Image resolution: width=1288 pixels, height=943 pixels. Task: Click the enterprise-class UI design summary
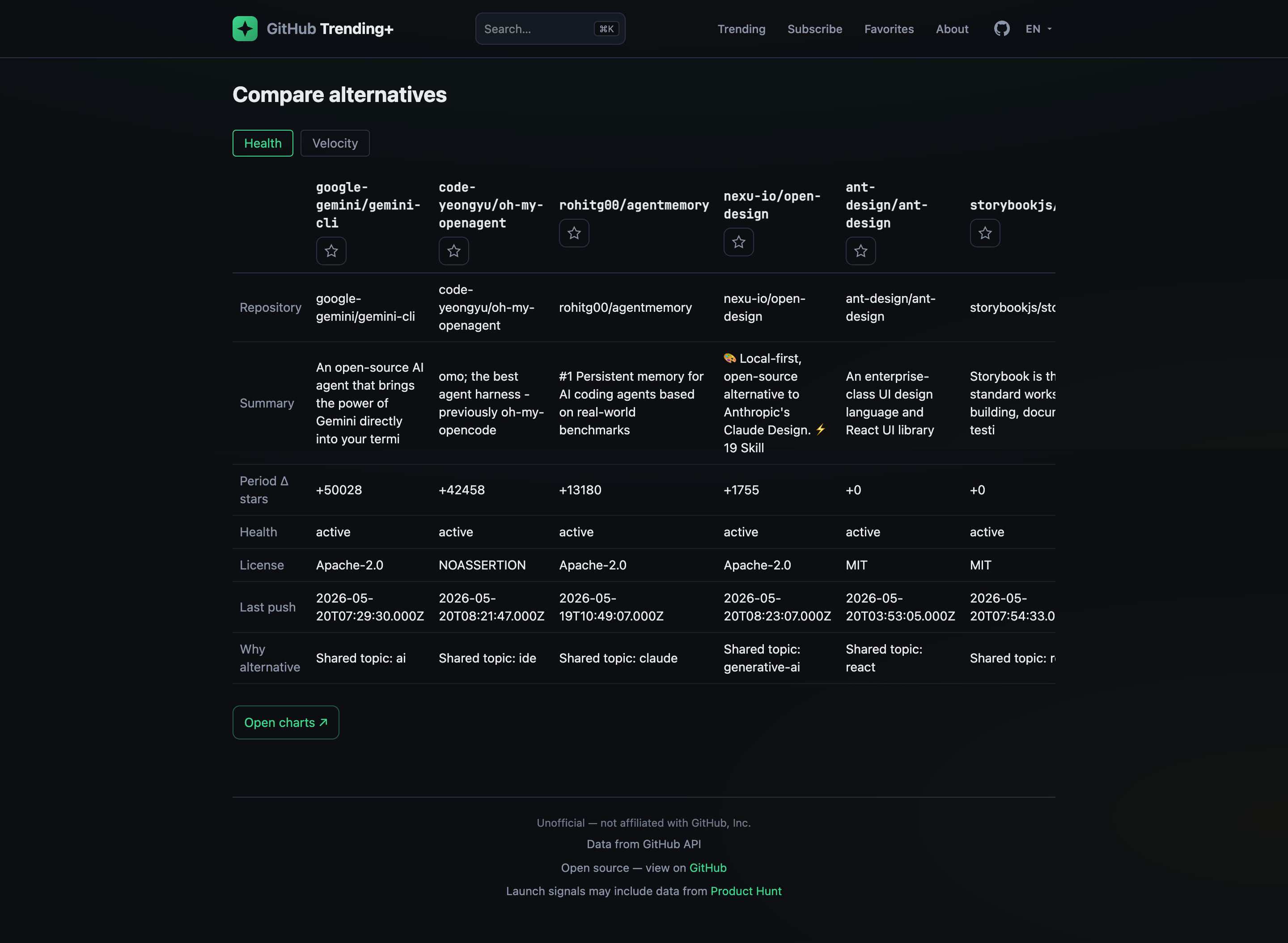point(890,403)
